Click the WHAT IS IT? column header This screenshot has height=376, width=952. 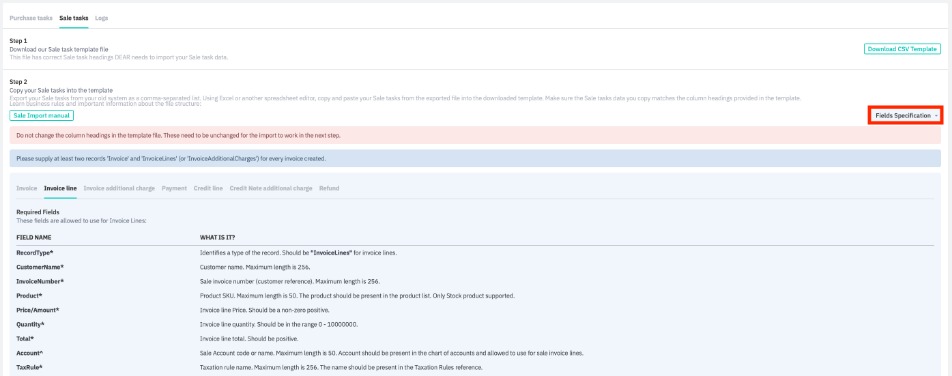217,238
